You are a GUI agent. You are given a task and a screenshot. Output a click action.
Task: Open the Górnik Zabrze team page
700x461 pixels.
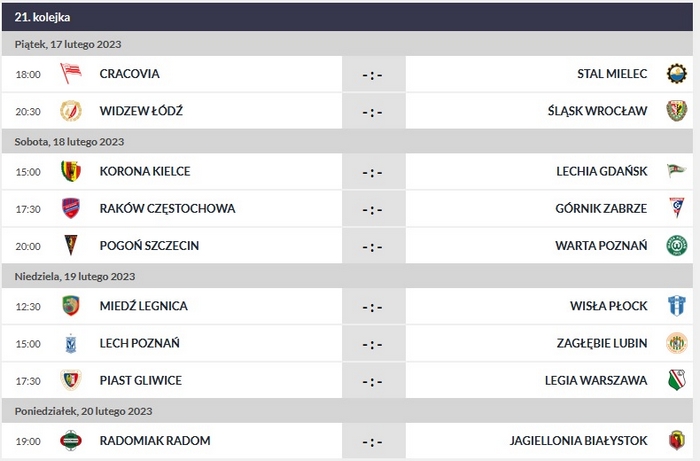[602, 209]
